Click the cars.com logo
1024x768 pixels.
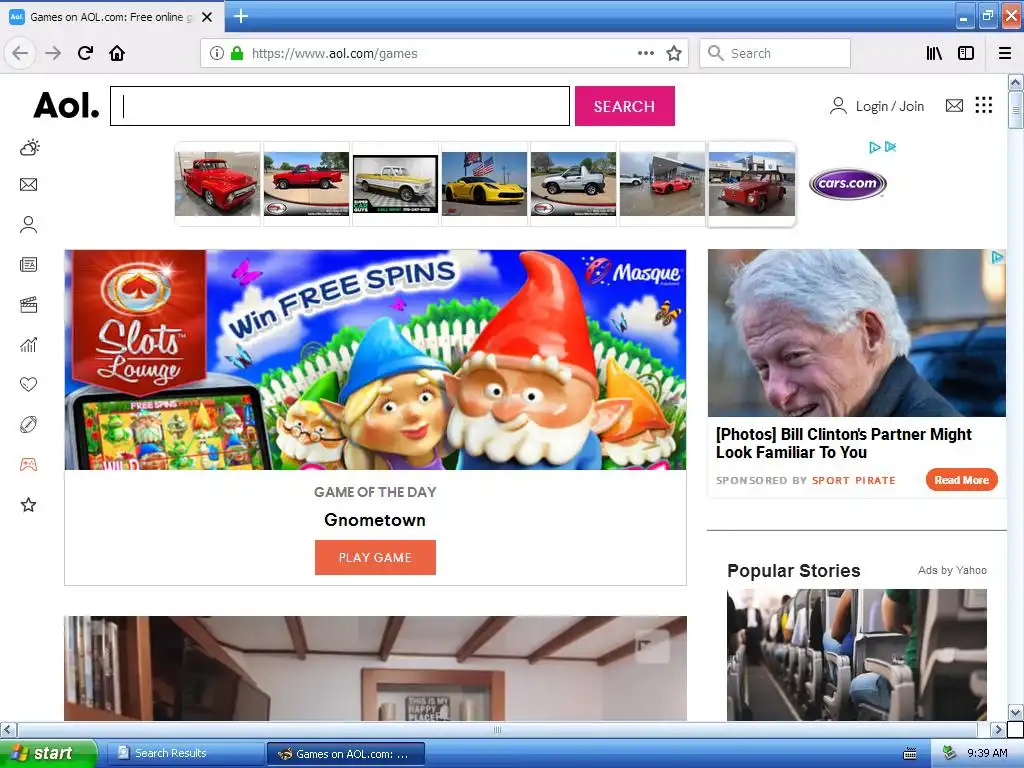(x=848, y=184)
